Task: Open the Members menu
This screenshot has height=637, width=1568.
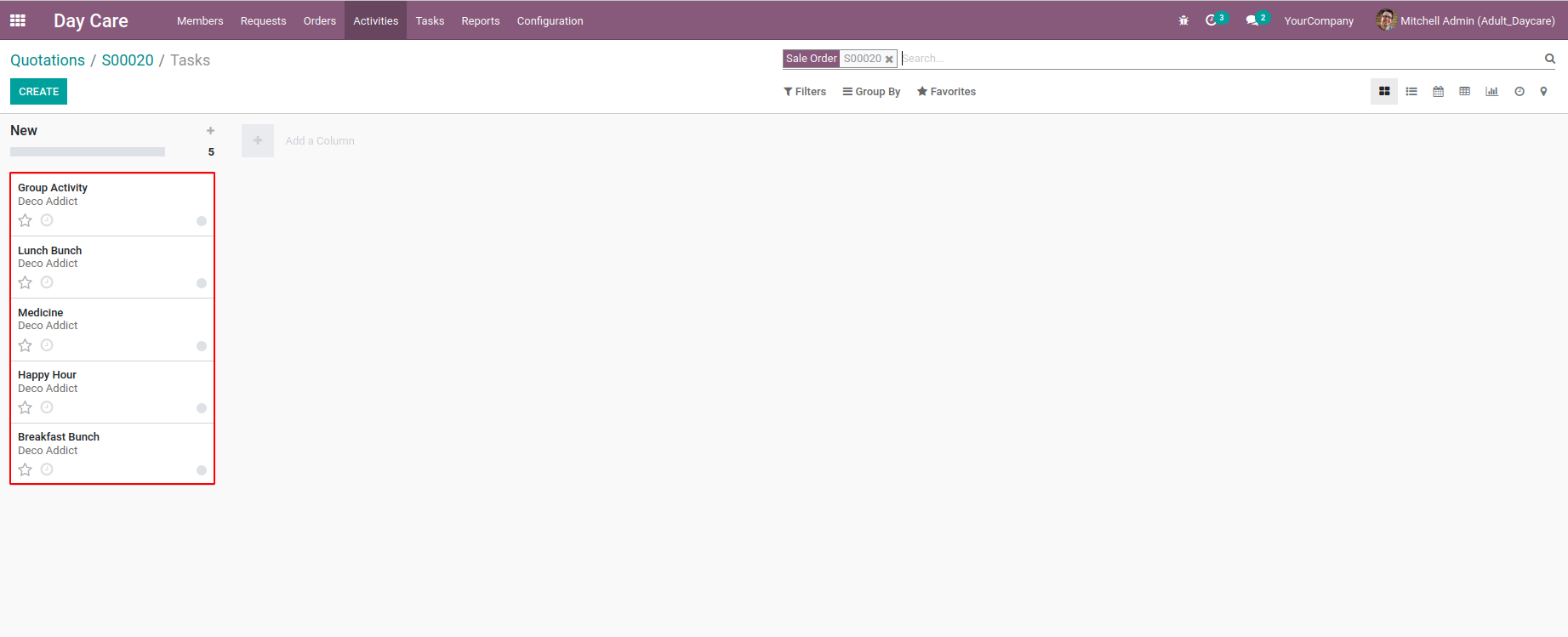Action: (x=200, y=20)
